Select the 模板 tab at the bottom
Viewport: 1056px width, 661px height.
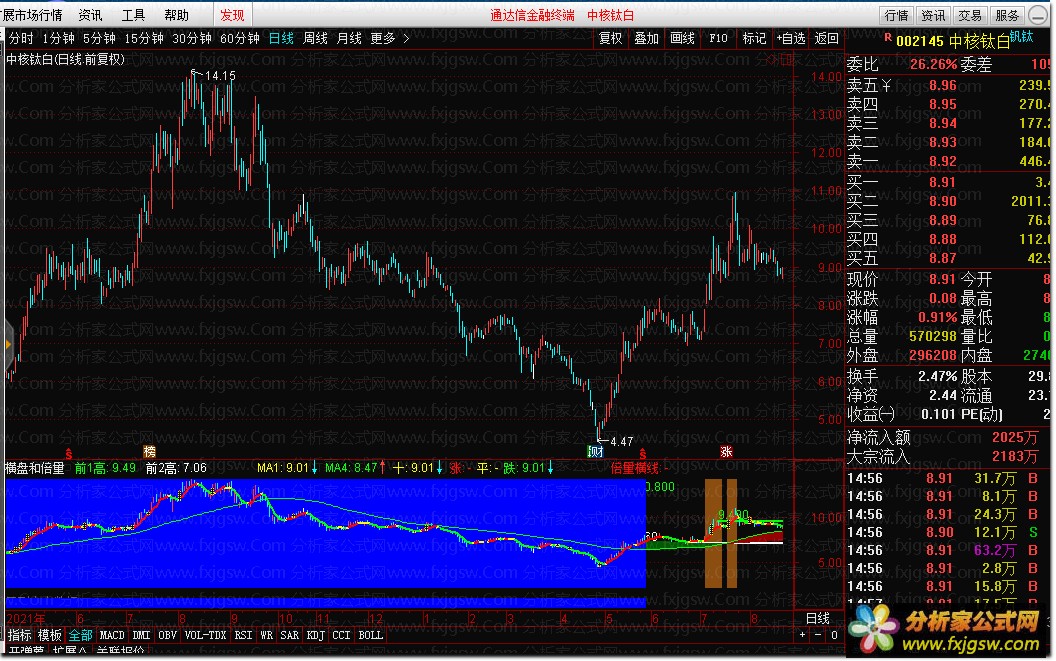click(x=50, y=635)
